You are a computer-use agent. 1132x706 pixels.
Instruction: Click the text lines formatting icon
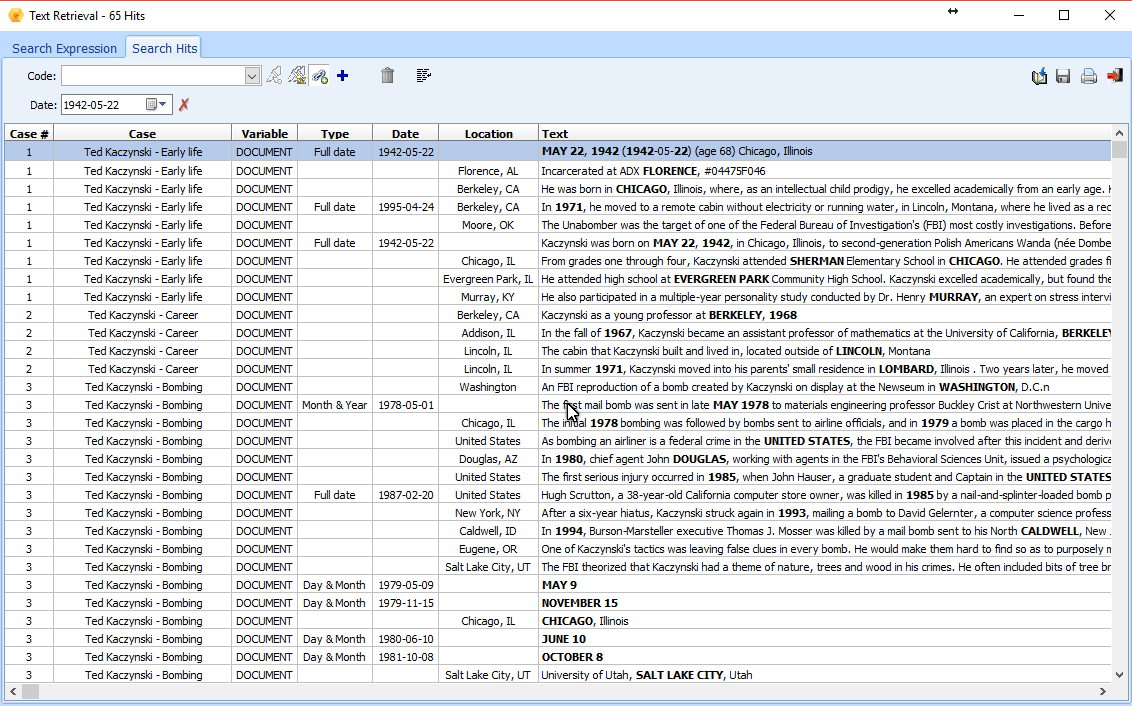click(x=424, y=75)
